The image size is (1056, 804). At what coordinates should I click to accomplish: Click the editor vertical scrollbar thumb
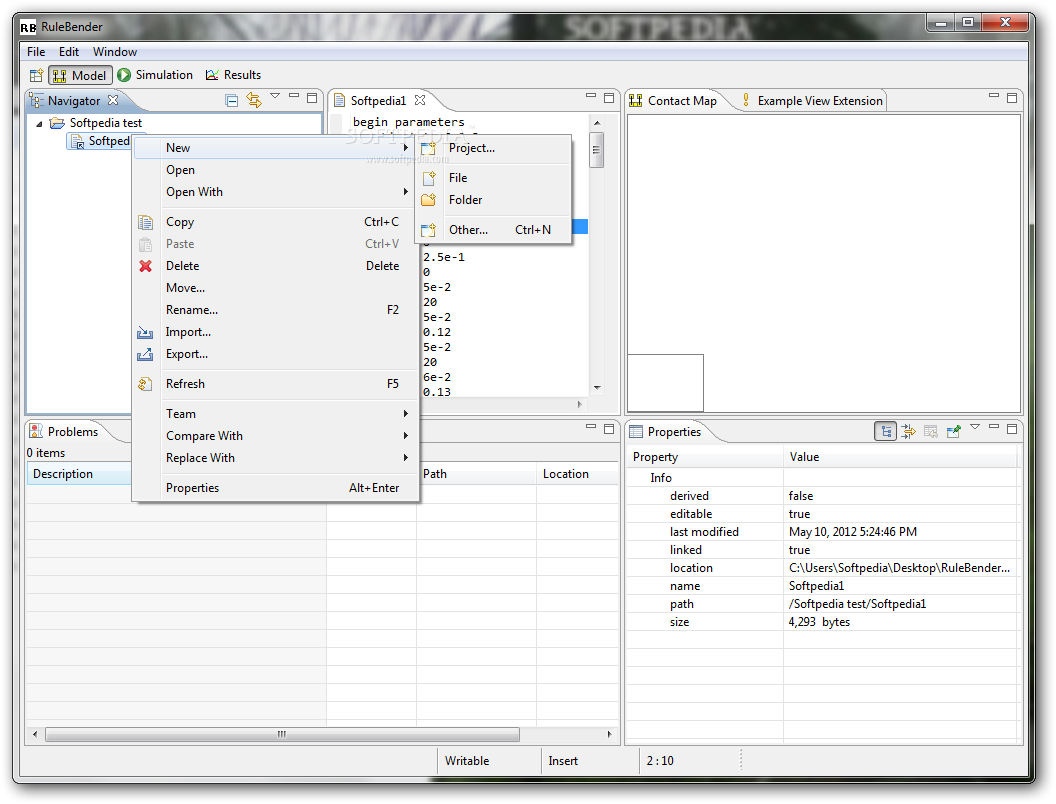[x=597, y=150]
